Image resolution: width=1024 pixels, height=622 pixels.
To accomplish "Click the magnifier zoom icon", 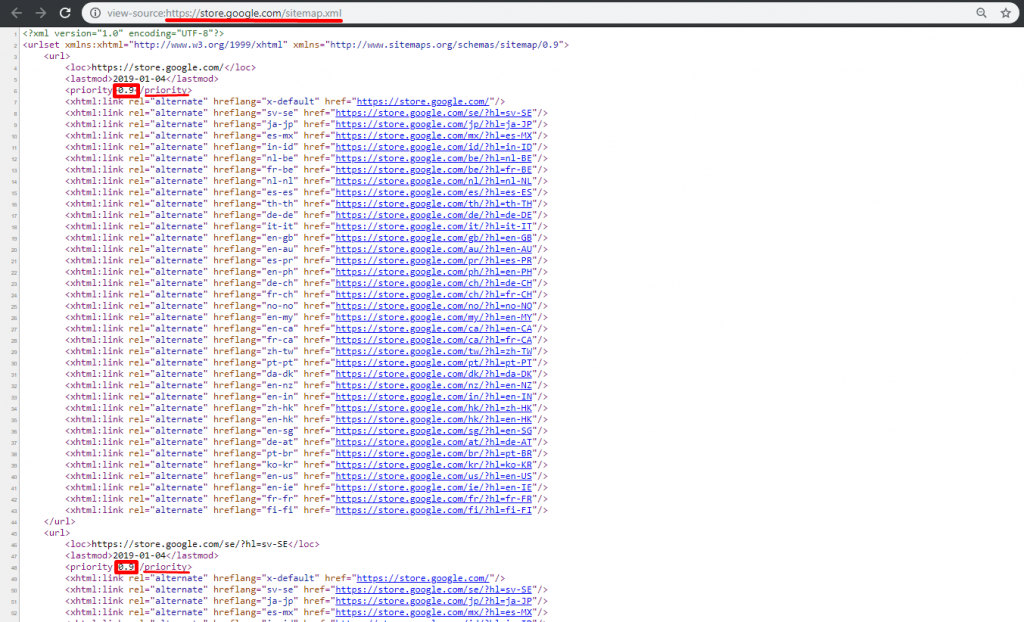I will [981, 13].
